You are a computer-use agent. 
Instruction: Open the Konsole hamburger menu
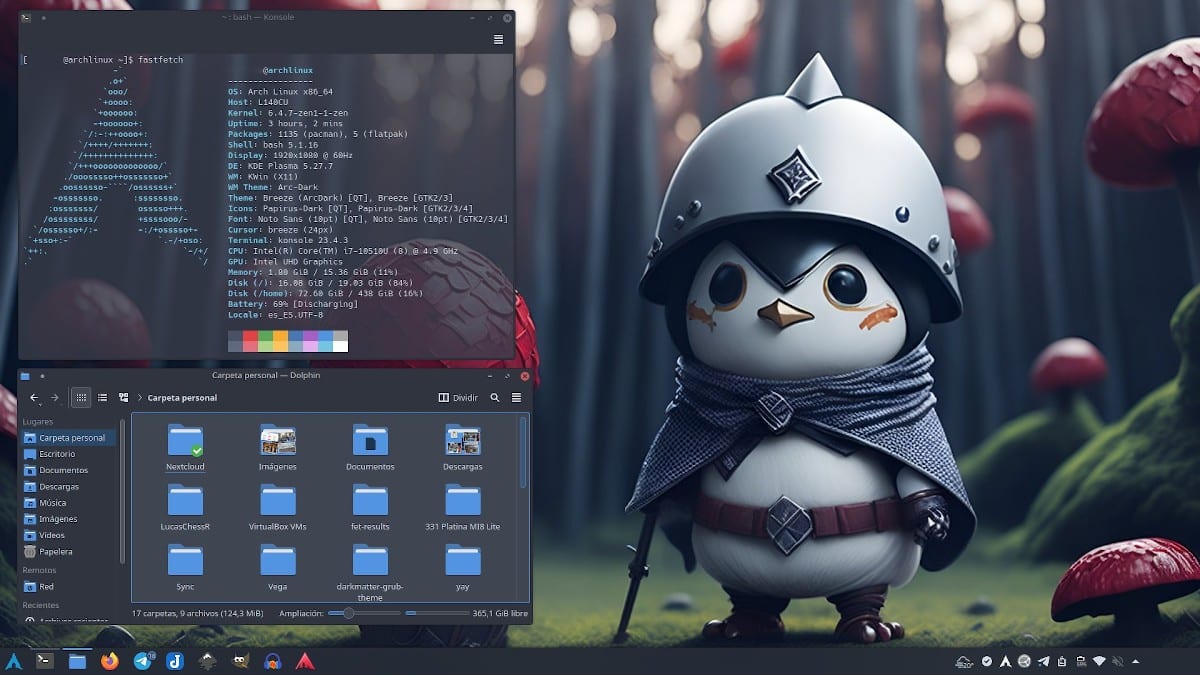pos(498,39)
